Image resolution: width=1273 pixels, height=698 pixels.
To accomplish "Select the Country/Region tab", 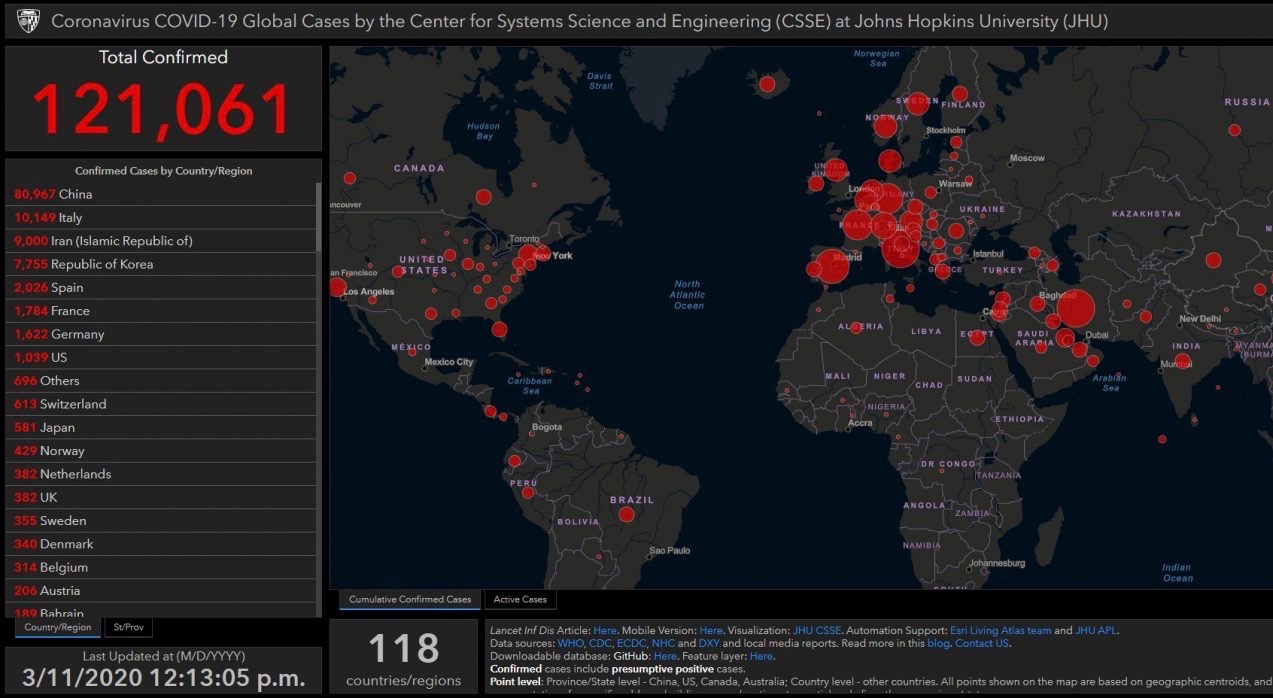I will click(x=57, y=628).
